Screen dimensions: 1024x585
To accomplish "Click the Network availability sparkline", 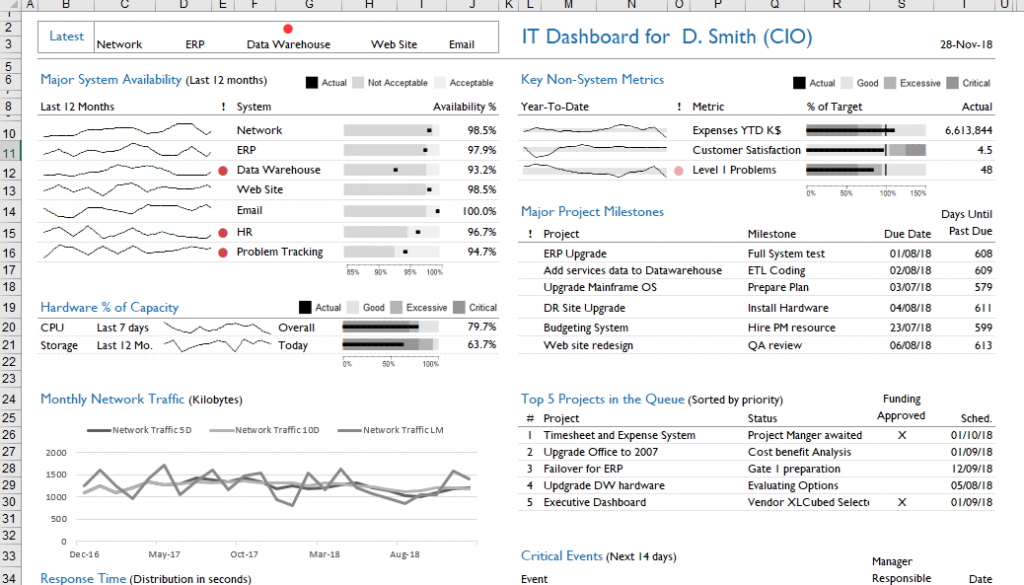I will click(x=125, y=130).
